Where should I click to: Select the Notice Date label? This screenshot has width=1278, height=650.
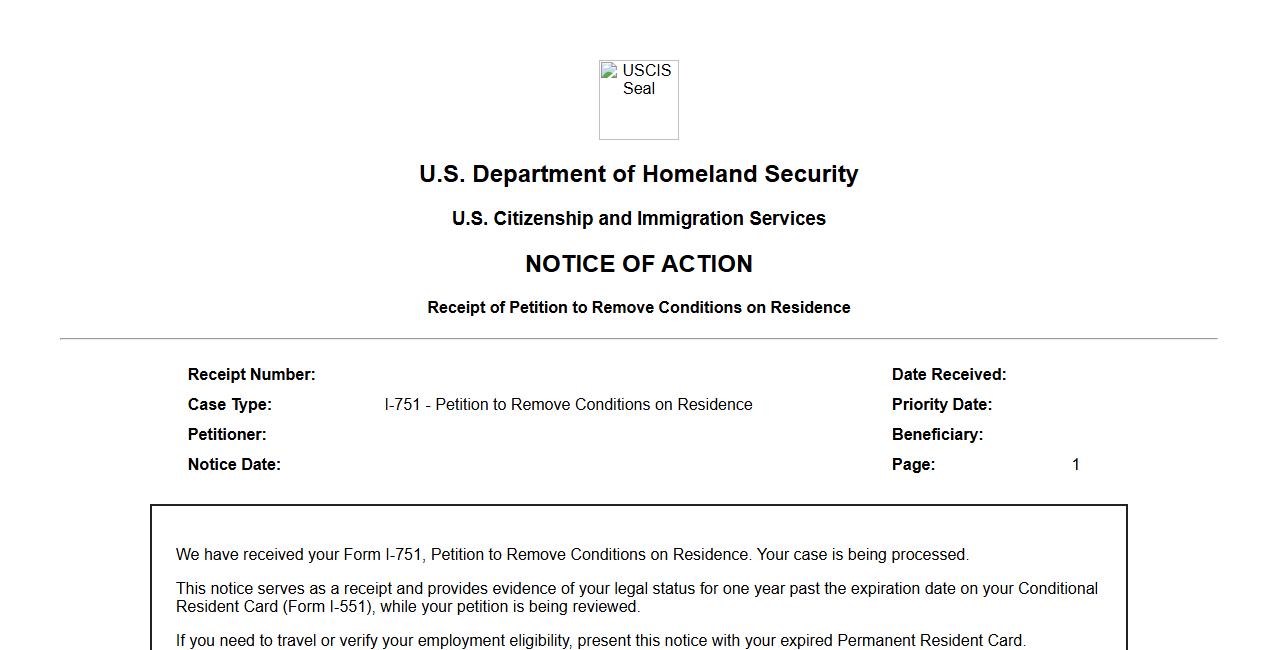pos(234,464)
